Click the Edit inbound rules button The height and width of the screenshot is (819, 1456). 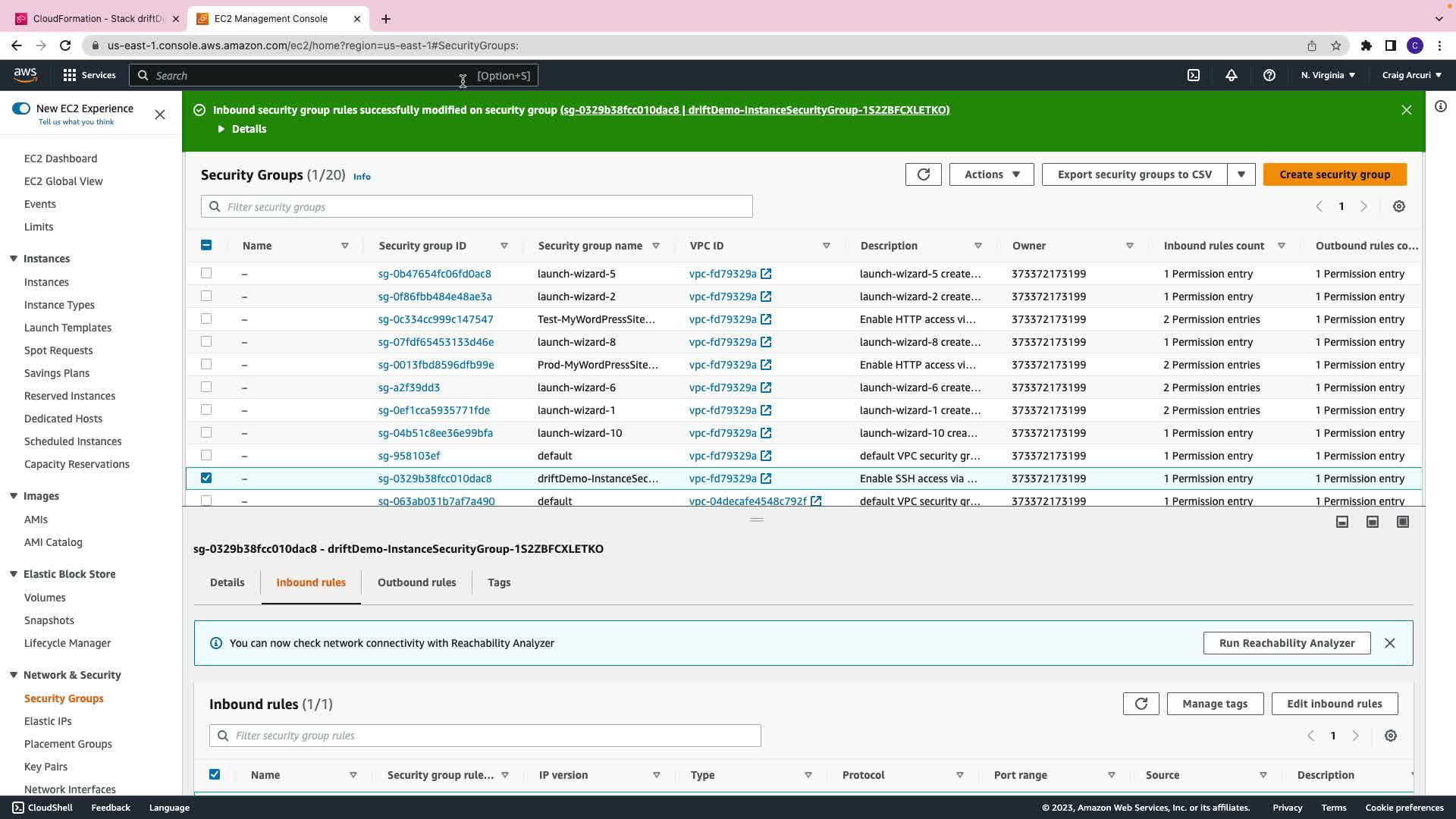1334,704
